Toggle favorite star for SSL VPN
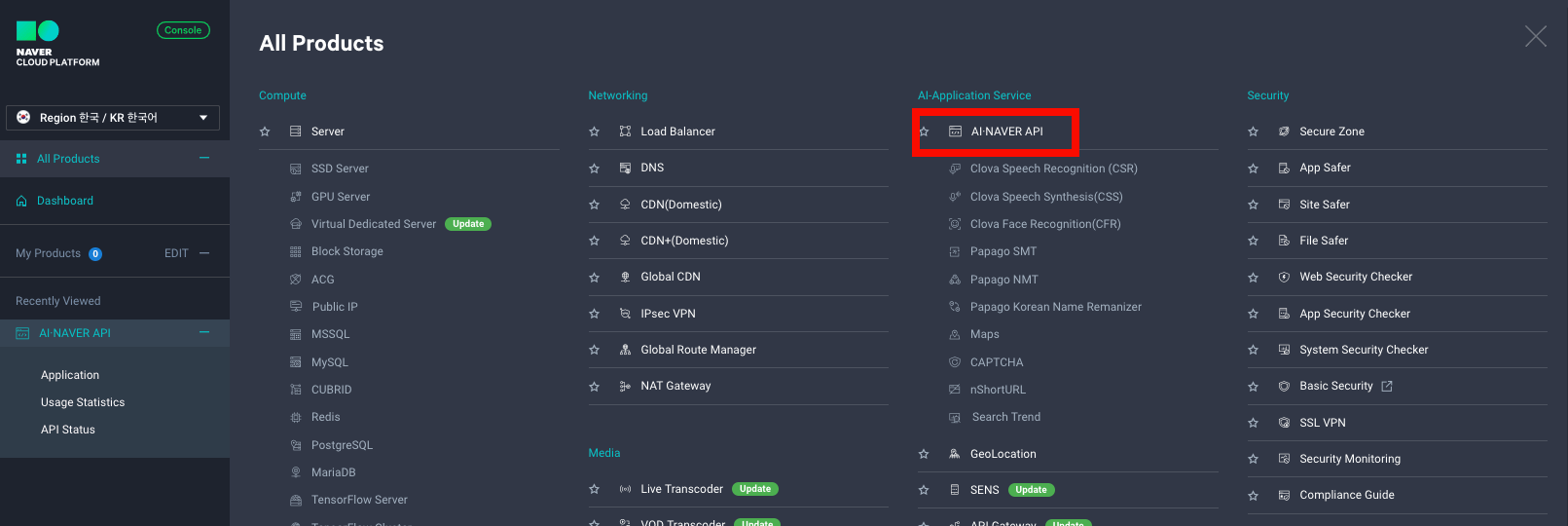The width and height of the screenshot is (1568, 526). (1253, 423)
